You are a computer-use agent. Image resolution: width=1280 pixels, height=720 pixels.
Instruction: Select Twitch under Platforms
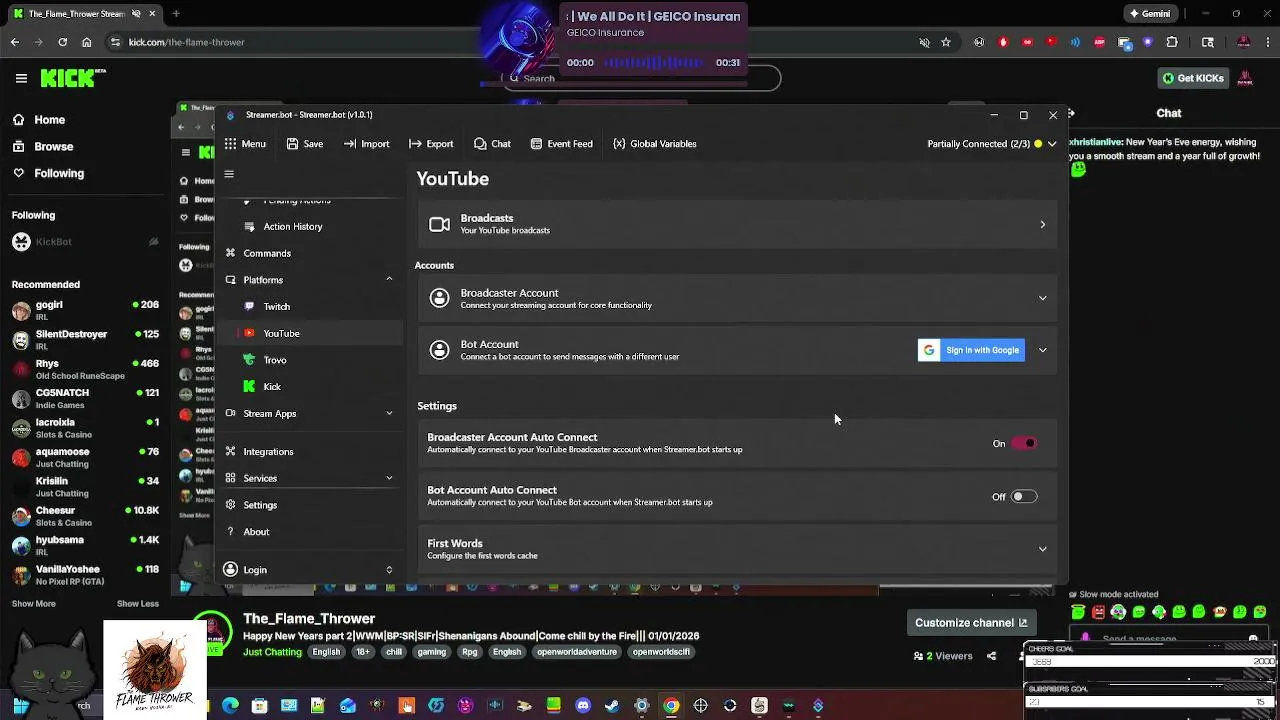click(x=277, y=307)
